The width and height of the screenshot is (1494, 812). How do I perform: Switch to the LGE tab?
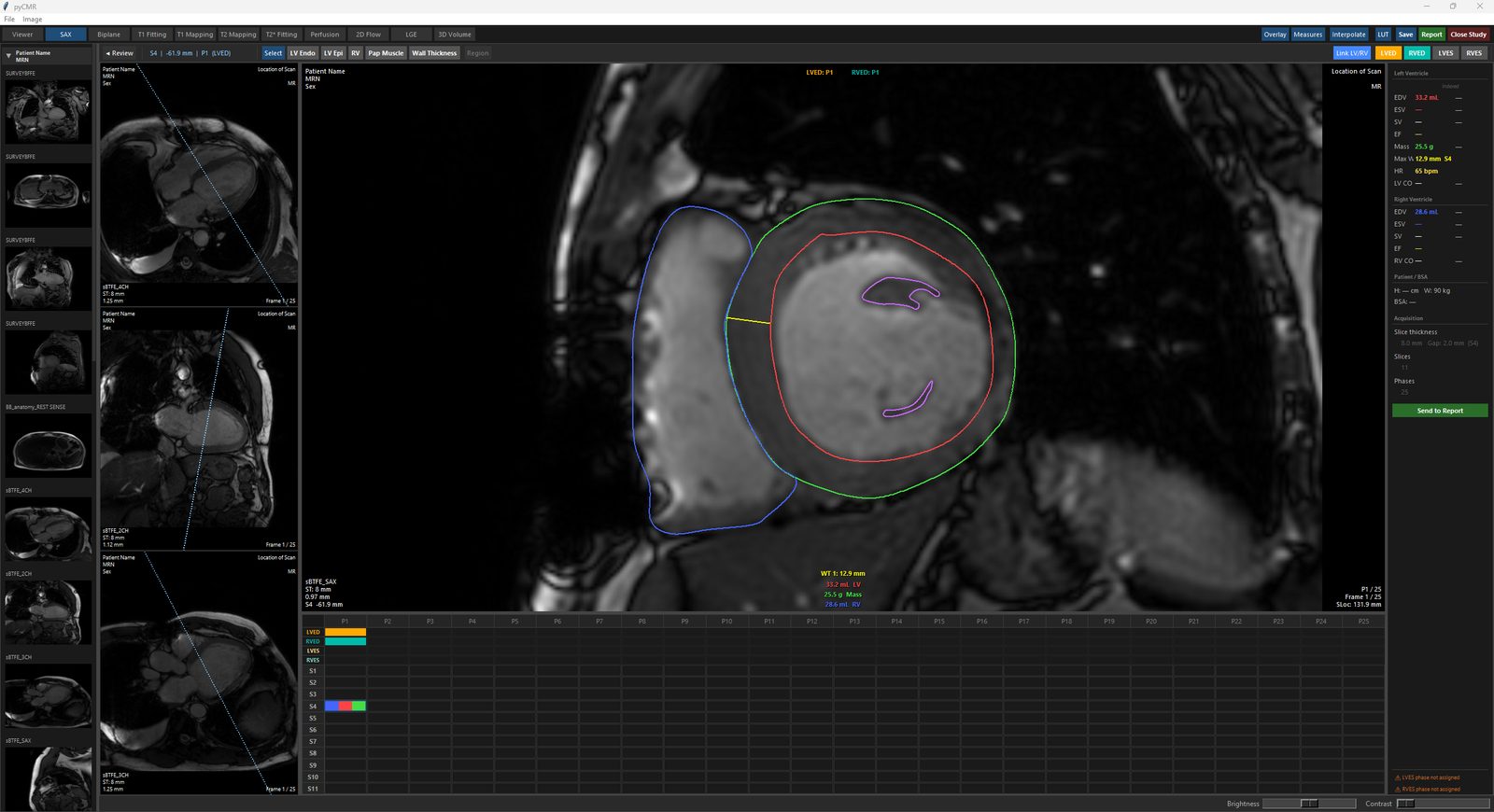[x=411, y=35]
